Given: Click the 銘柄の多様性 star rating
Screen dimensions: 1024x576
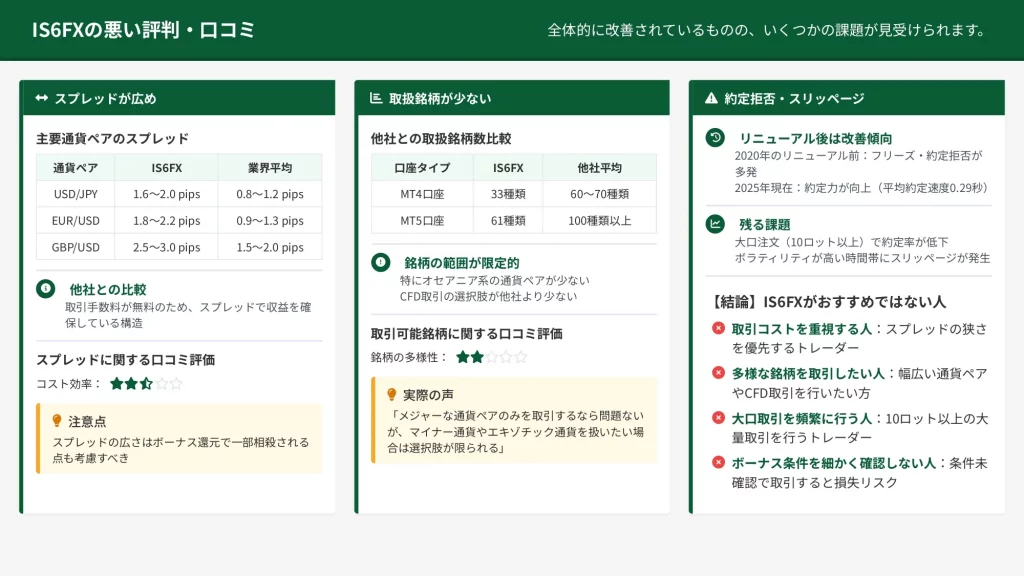Looking at the screenshot, I should pos(490,356).
